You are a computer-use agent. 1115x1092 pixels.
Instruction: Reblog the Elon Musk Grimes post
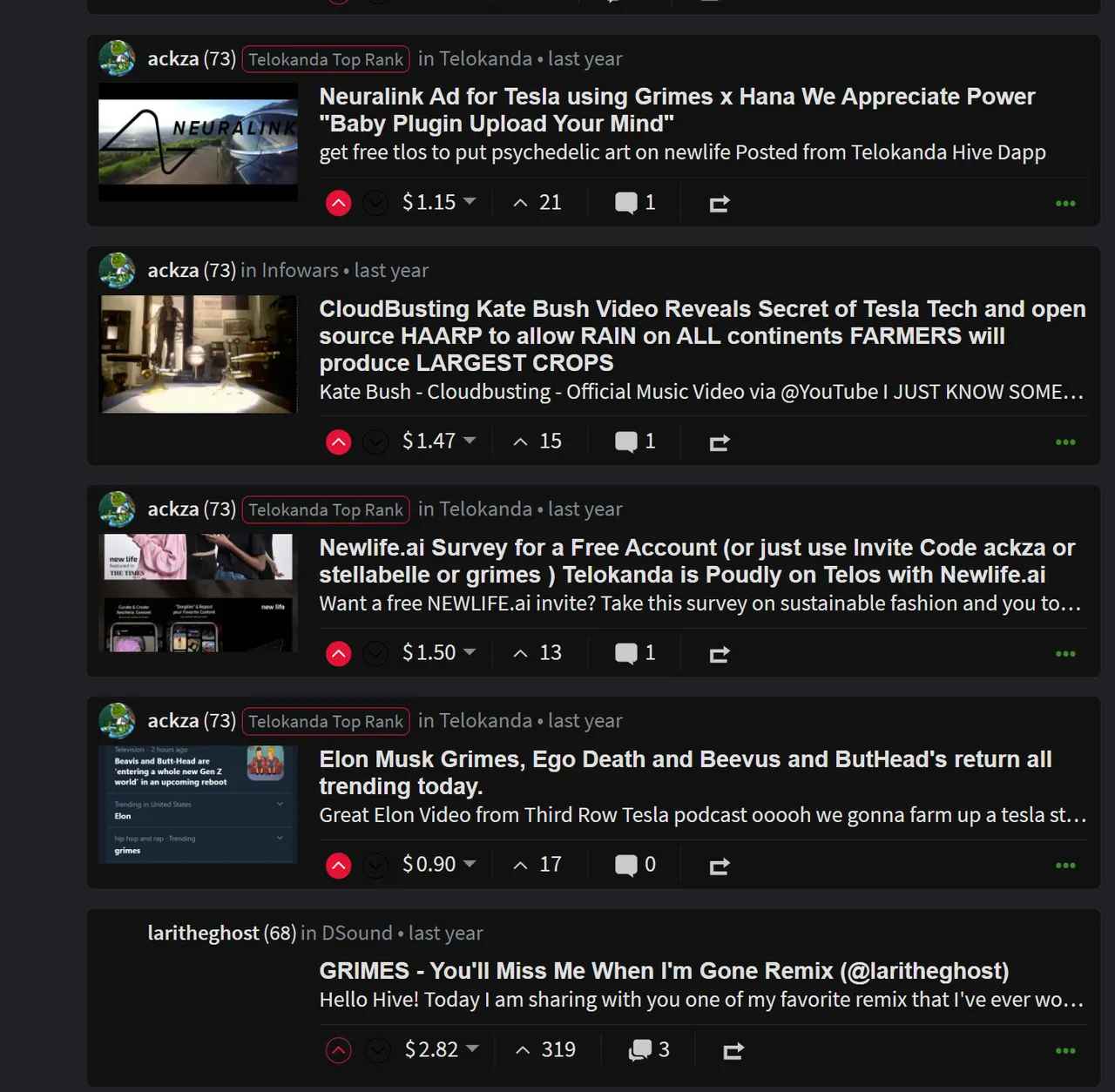(719, 866)
